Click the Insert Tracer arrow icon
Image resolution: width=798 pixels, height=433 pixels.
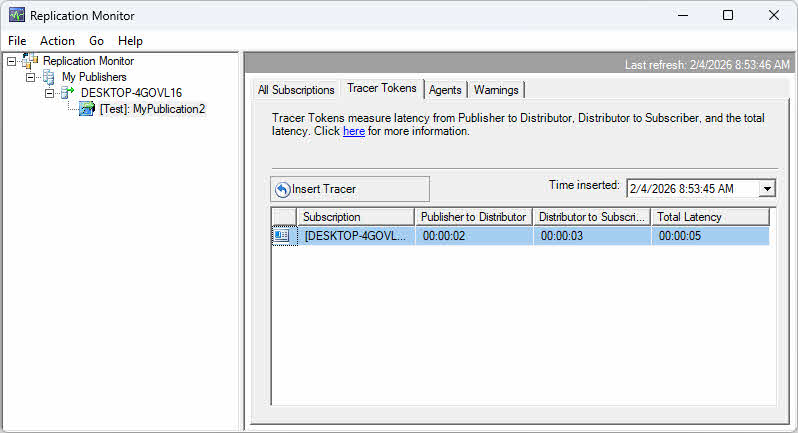(282, 189)
